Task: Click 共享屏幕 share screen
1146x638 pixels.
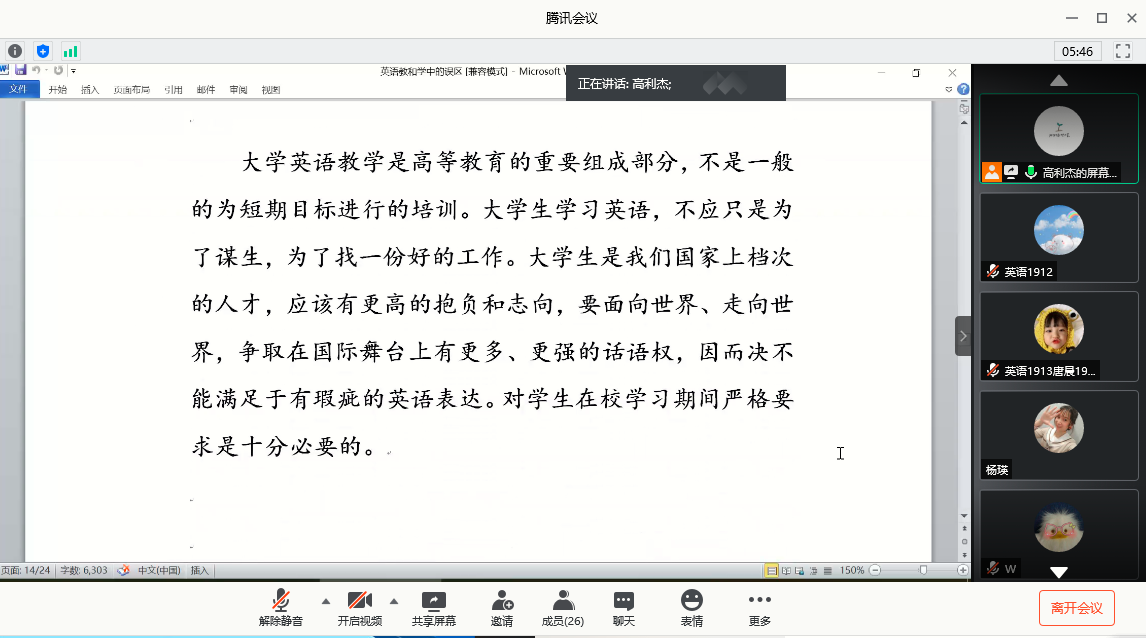Action: [434, 607]
